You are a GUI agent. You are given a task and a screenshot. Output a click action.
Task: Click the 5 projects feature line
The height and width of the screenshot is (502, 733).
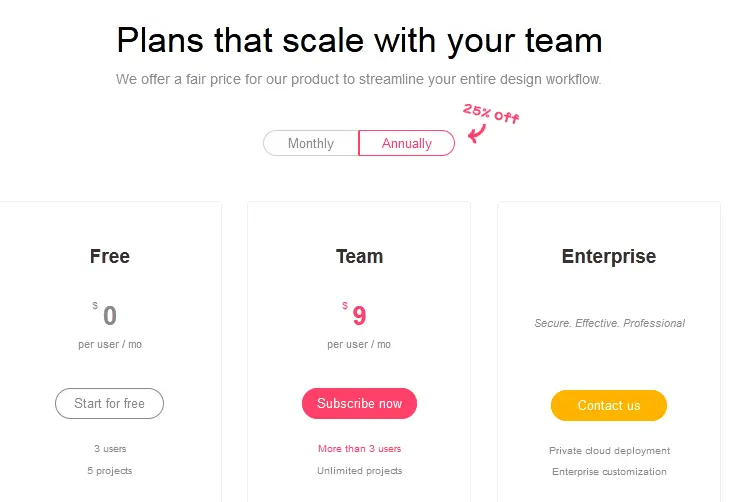point(110,471)
